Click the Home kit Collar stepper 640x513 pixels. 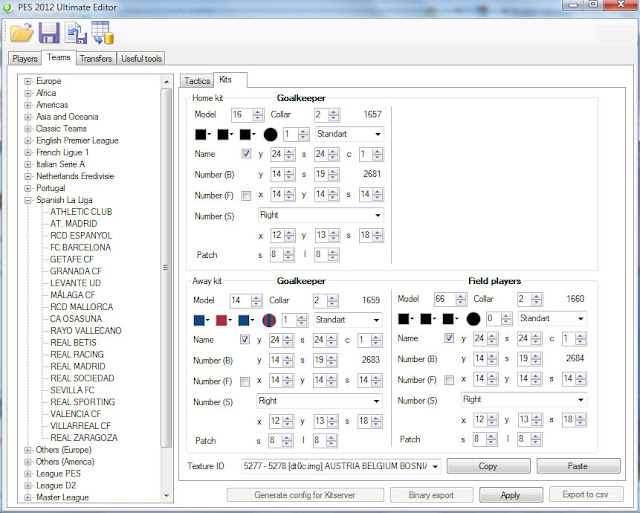point(333,115)
